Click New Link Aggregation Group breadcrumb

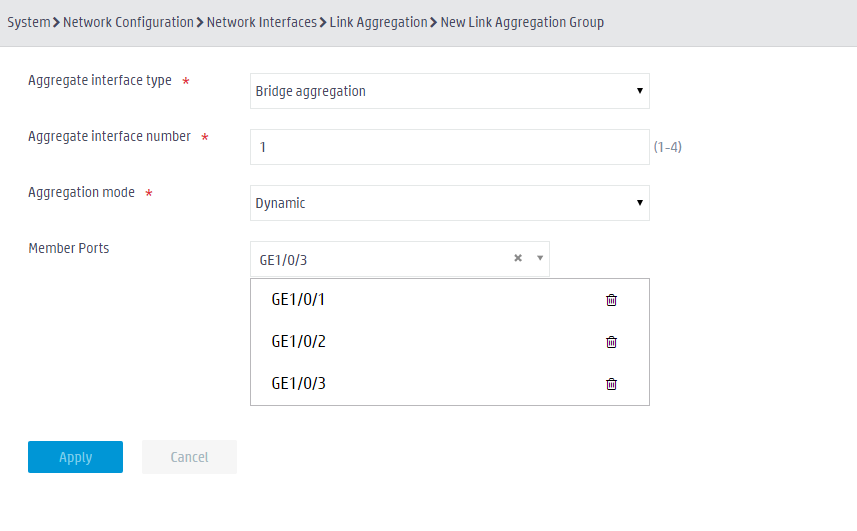click(x=522, y=22)
